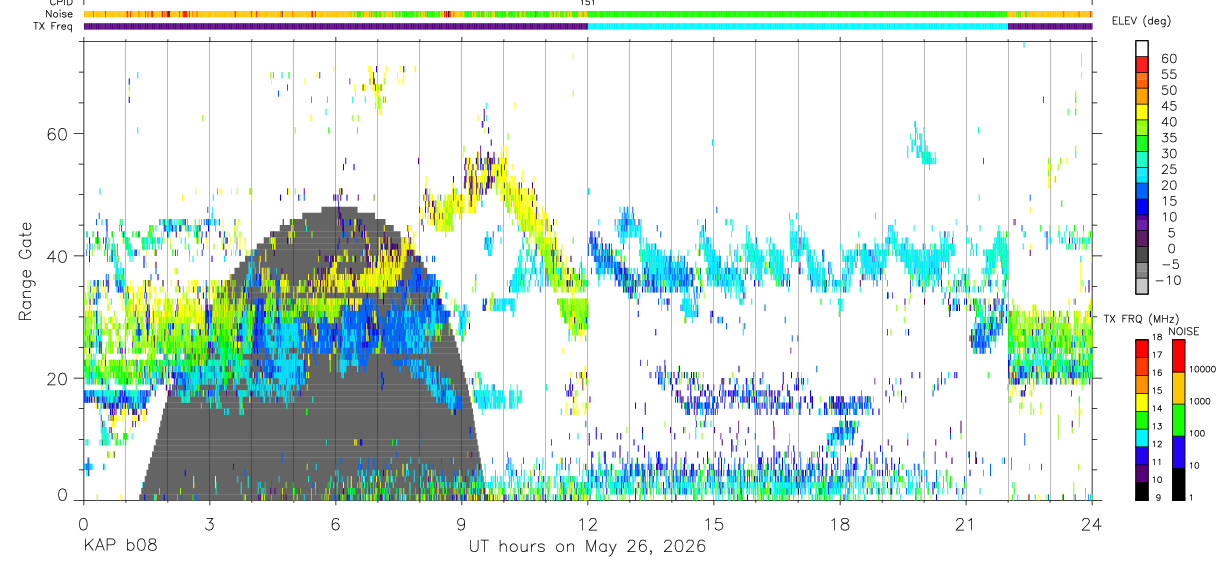Click the light gray bottom swatch of the ELEV colorbar

[x=1143, y=285]
